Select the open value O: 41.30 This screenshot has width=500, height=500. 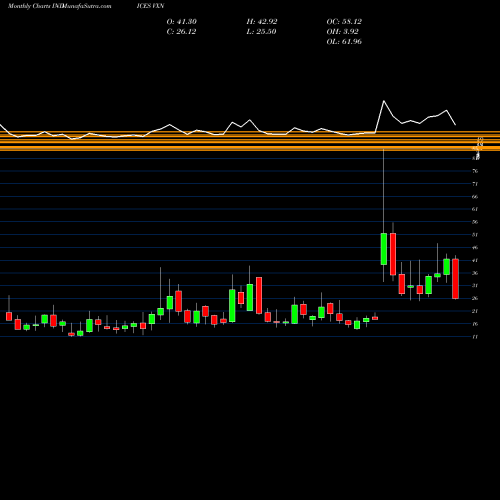coord(182,22)
